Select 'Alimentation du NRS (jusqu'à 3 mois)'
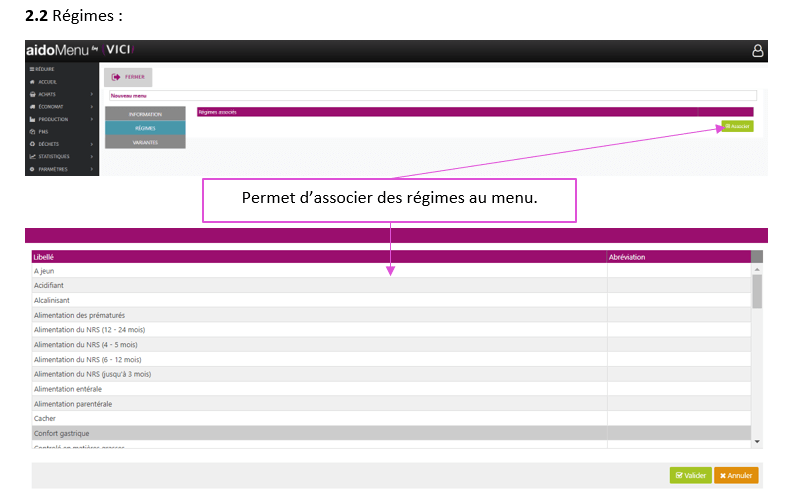788x500 pixels. (x=391, y=374)
